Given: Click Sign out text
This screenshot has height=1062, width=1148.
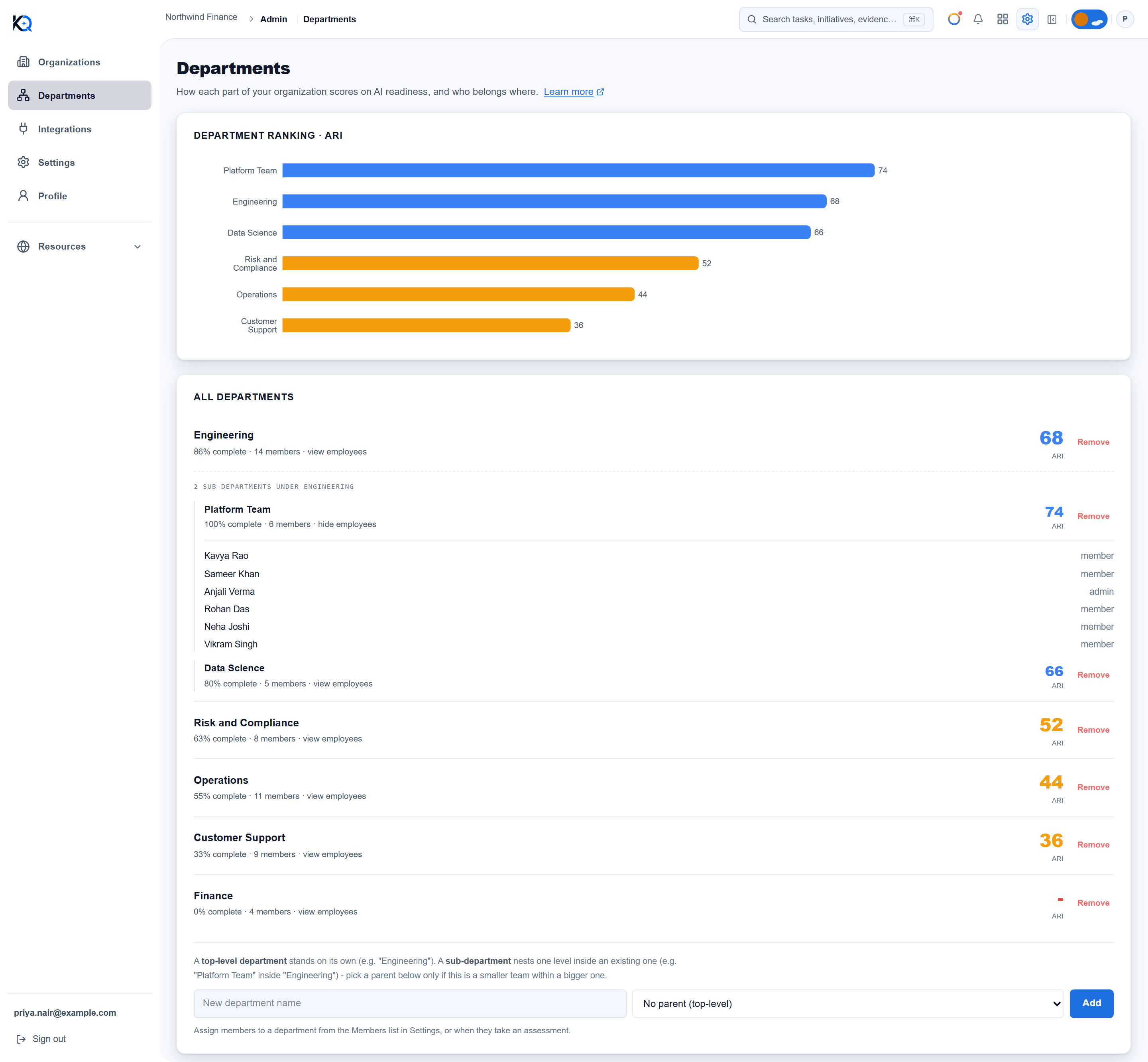Looking at the screenshot, I should pyautogui.click(x=49, y=1039).
